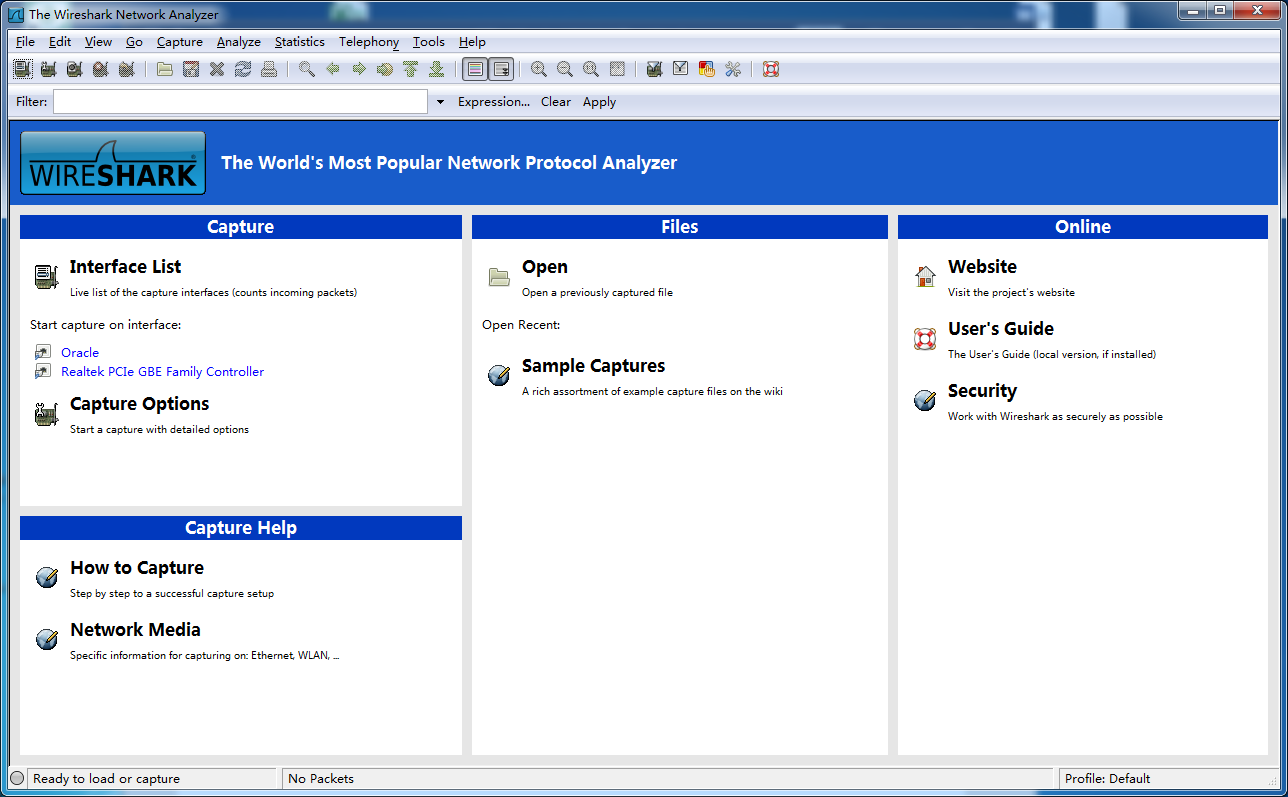Image resolution: width=1288 pixels, height=797 pixels.
Task: Click the preferences tools toolbar icon
Action: pyautogui.click(x=733, y=69)
